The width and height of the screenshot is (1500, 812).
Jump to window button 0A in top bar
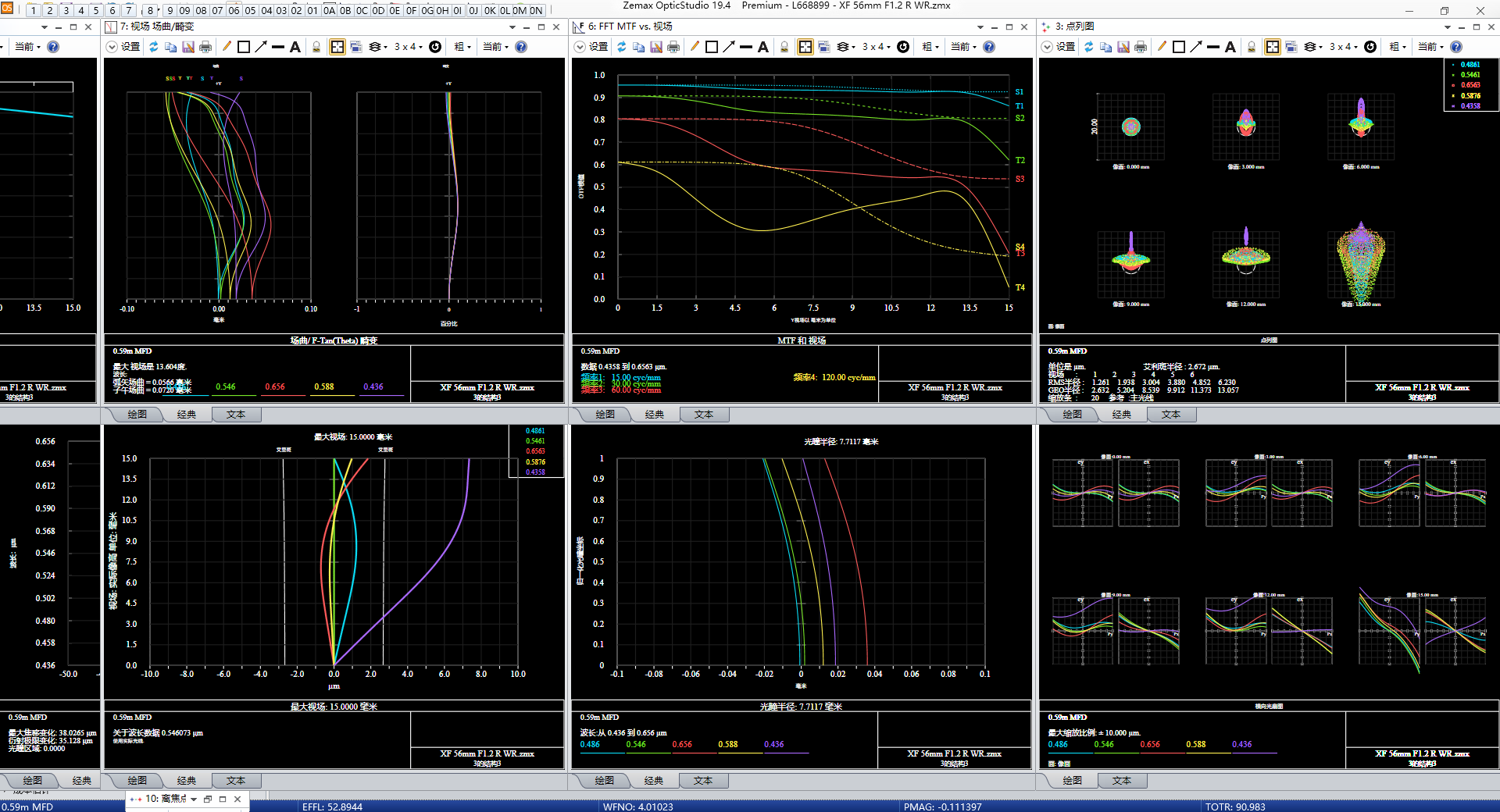329,10
